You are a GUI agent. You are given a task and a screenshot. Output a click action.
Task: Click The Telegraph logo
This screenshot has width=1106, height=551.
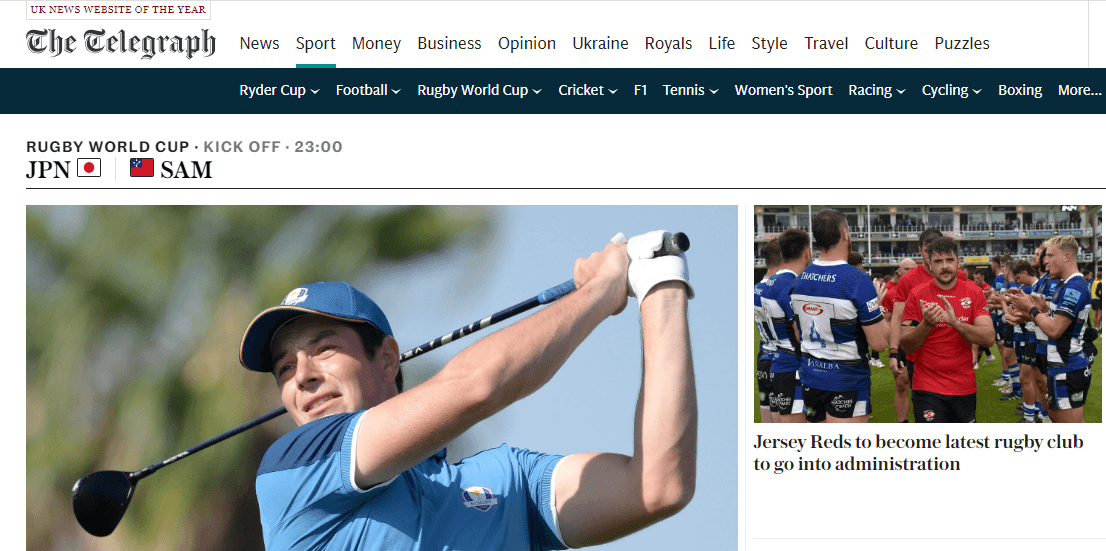(x=120, y=43)
